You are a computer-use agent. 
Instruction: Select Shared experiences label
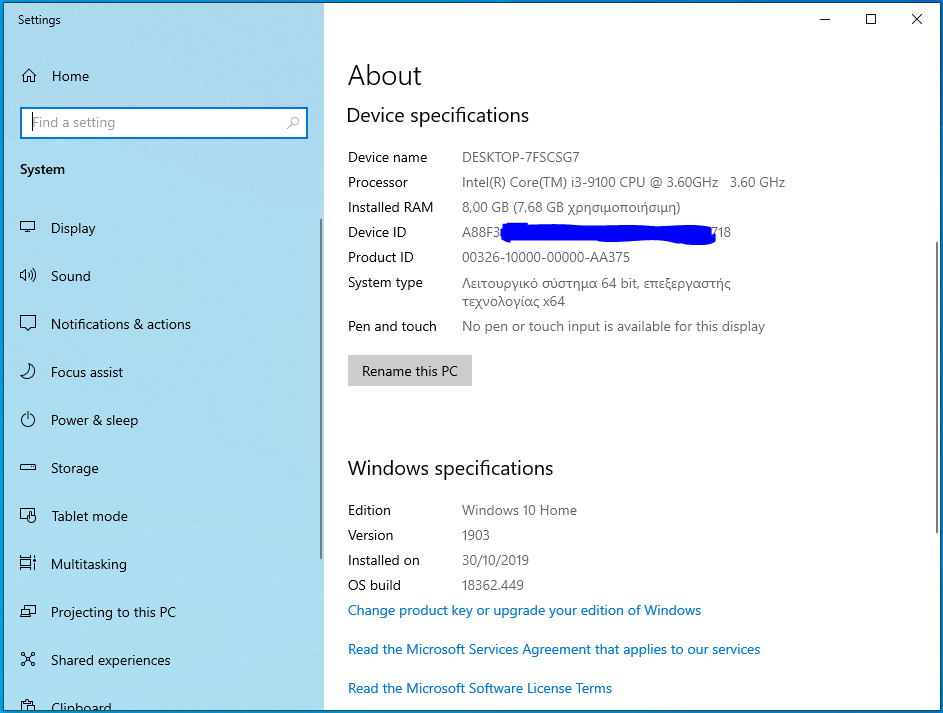coord(111,660)
